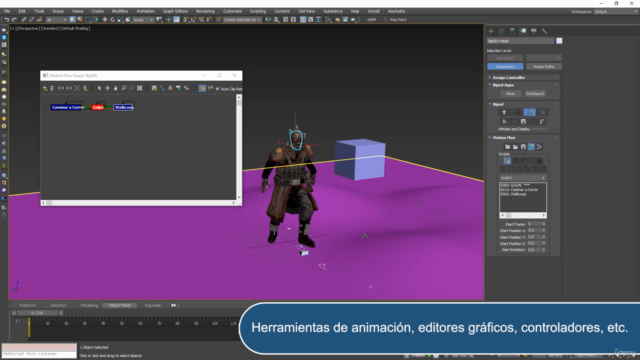Open the selection filter All dropdown
Image resolution: width=640 pixels, height=360 pixels.
pos(56,20)
